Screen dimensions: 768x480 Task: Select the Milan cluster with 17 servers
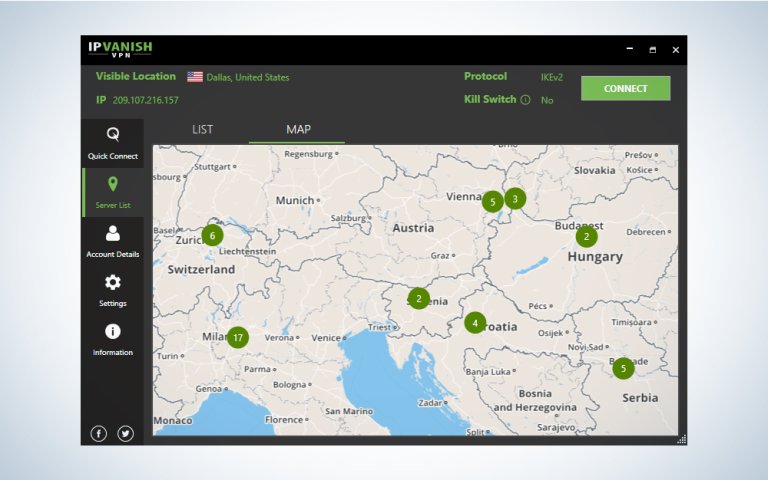(237, 338)
